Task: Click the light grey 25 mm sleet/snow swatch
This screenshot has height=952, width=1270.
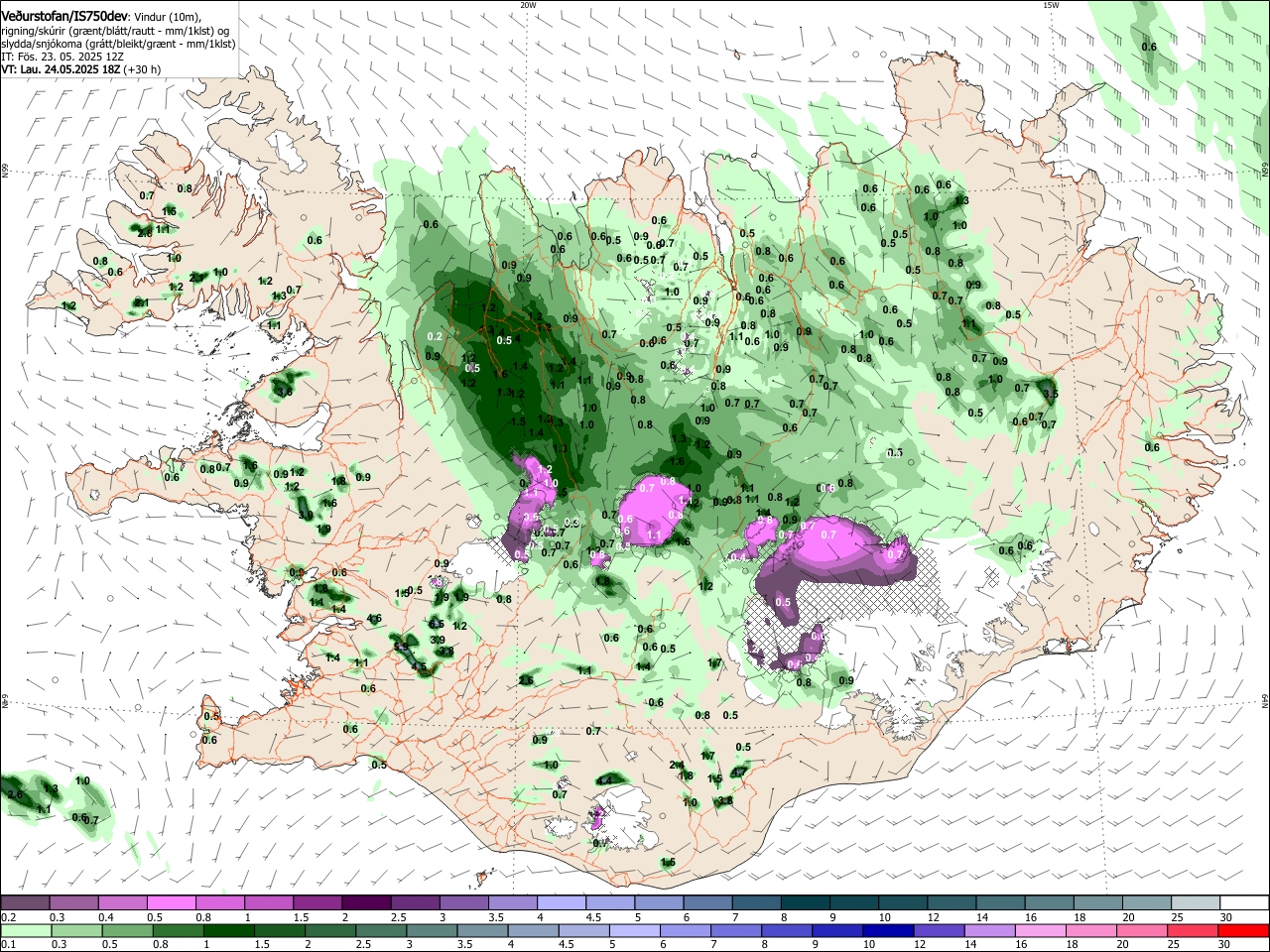Action: [1197, 902]
